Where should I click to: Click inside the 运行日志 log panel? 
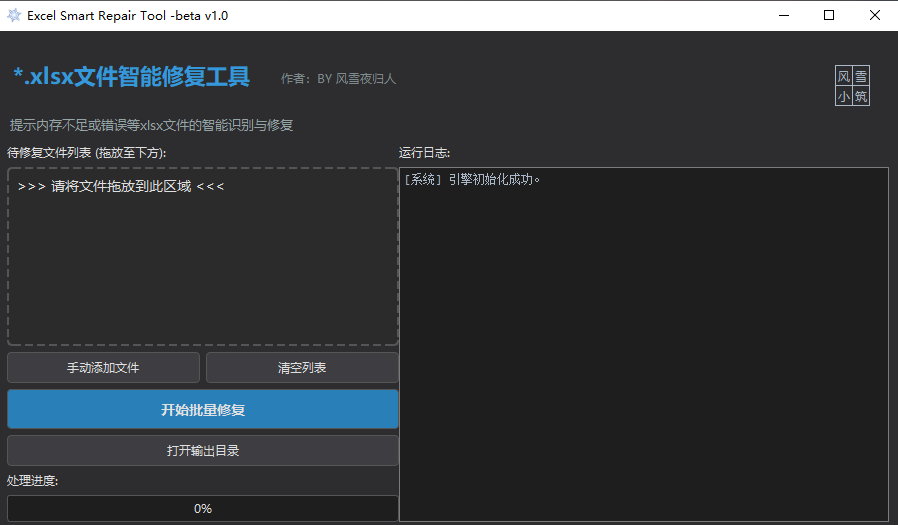[644, 344]
